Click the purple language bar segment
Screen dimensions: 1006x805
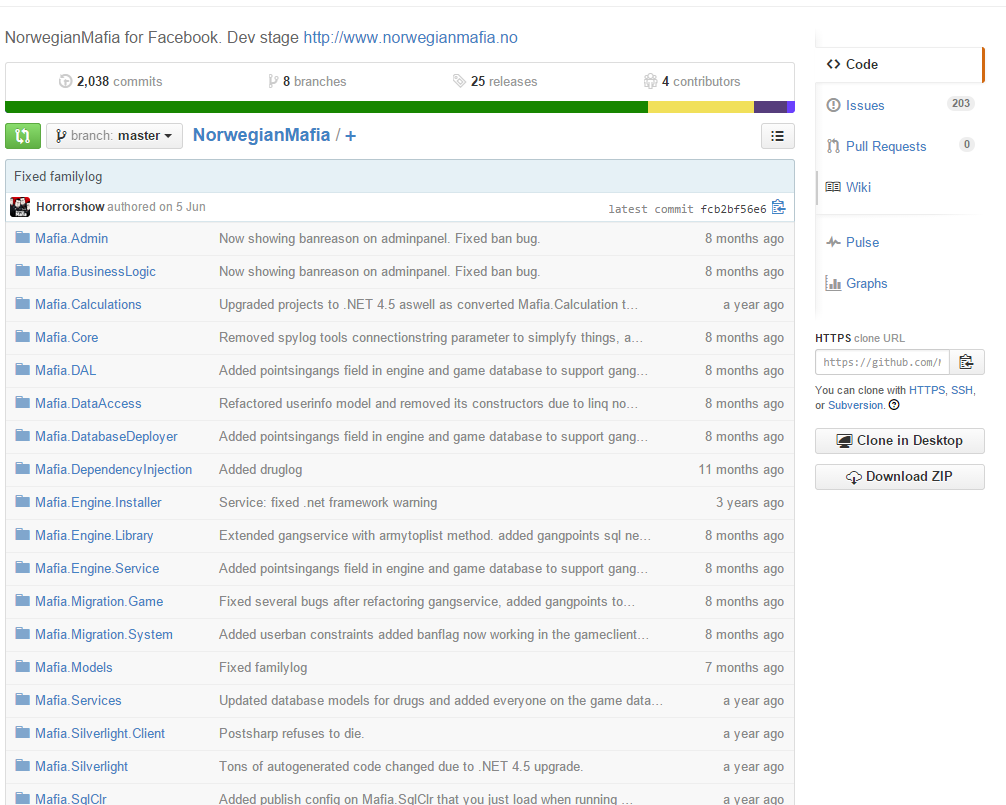tap(770, 106)
